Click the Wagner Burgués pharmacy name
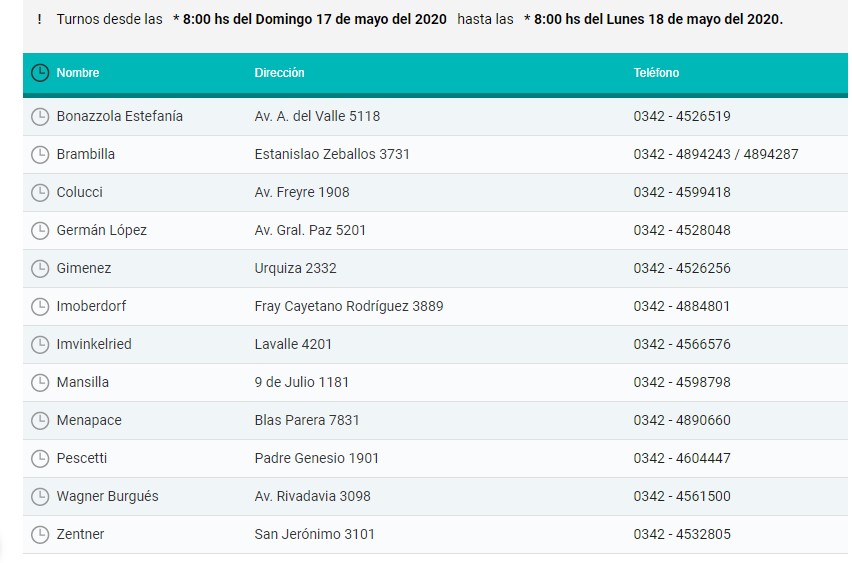The width and height of the screenshot is (852, 563). (x=107, y=496)
